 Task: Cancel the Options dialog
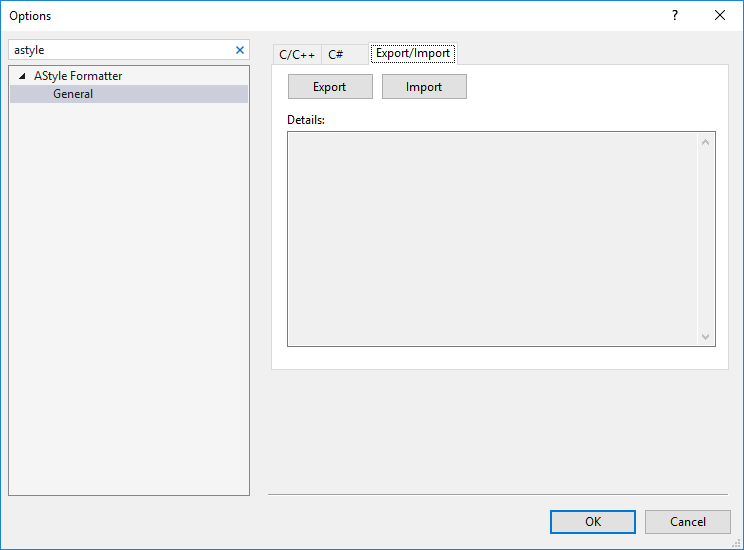point(687,521)
